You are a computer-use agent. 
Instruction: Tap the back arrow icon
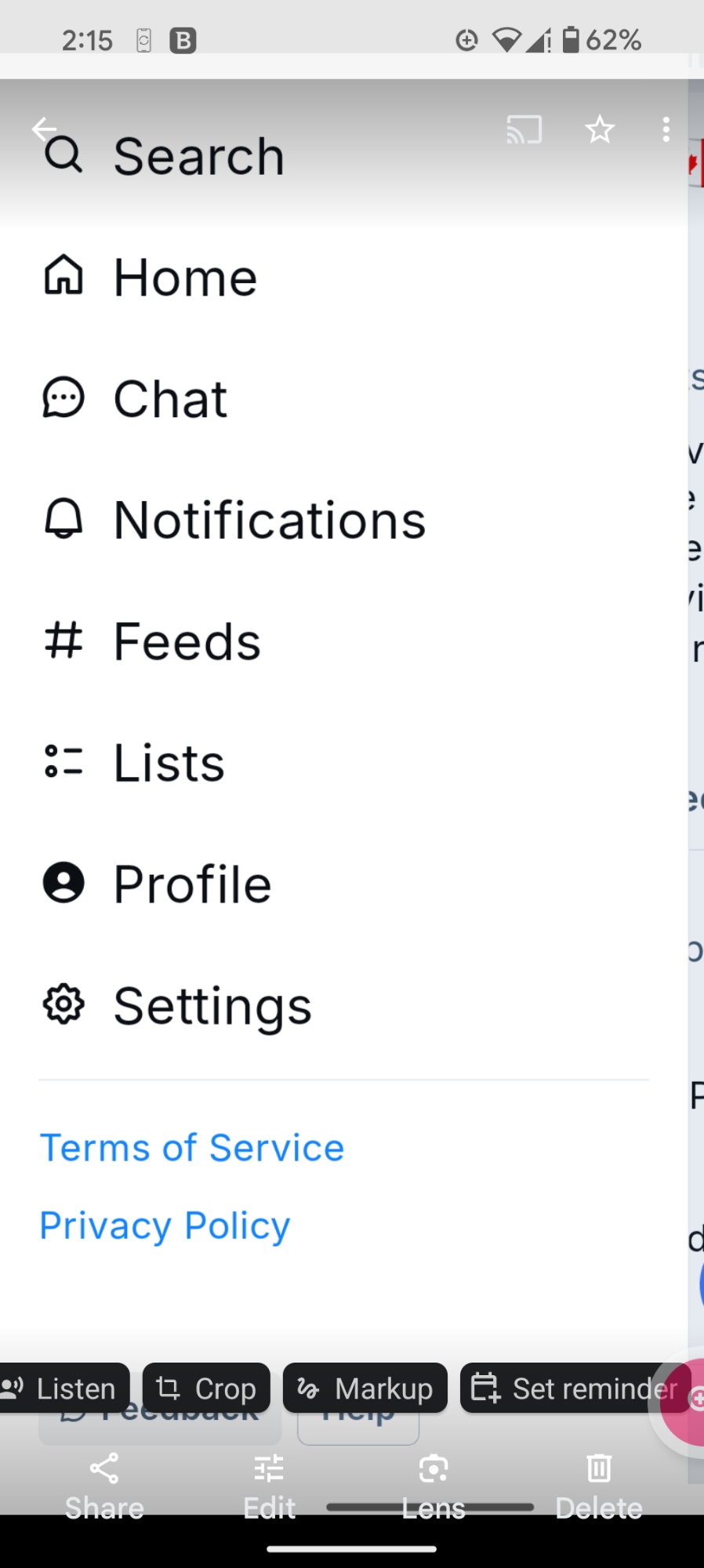tap(42, 129)
